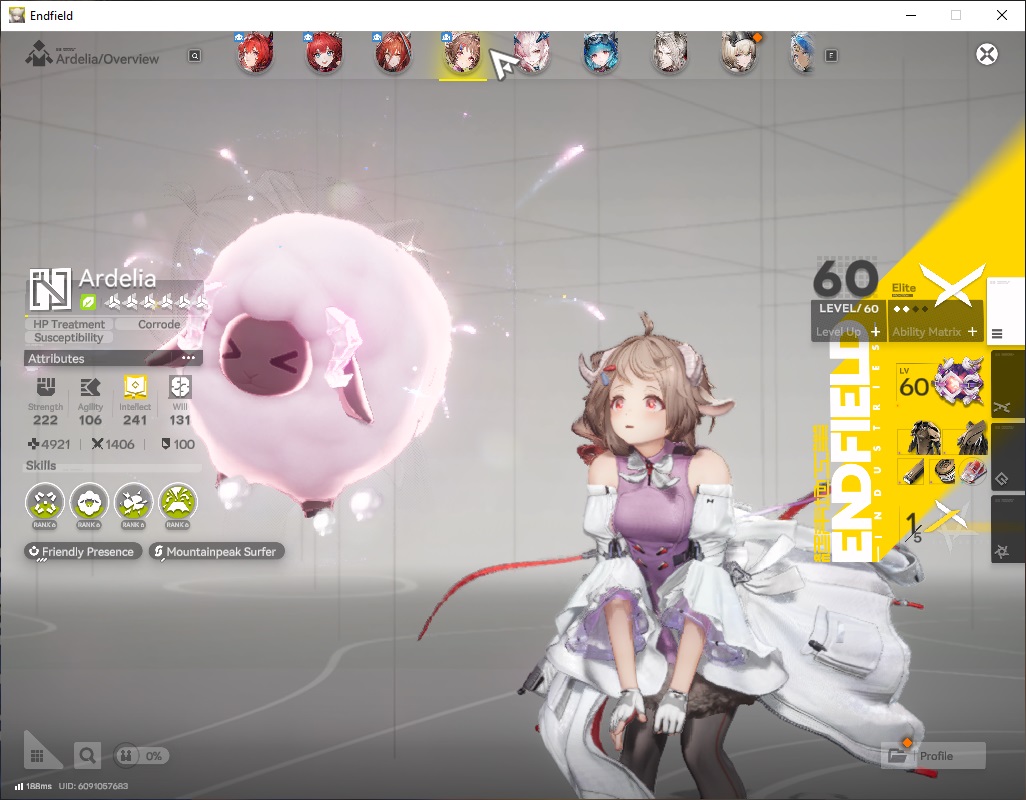This screenshot has height=800, width=1026.
Task: Maximize the Endfield window
Action: pyautogui.click(x=956, y=15)
